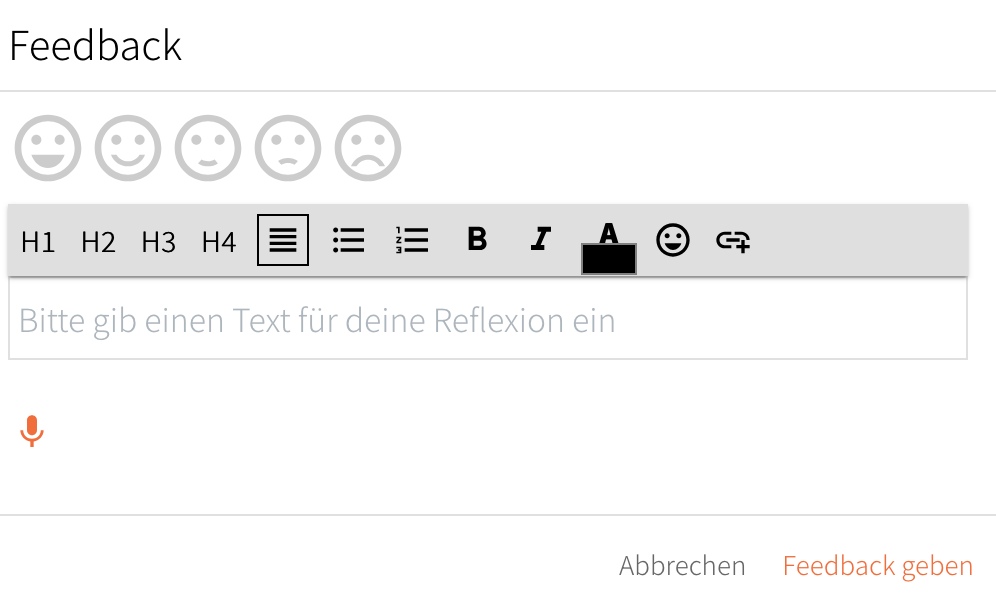Viewport: 996px width, 606px height.
Task: Toggle bold formatting
Action: (477, 239)
